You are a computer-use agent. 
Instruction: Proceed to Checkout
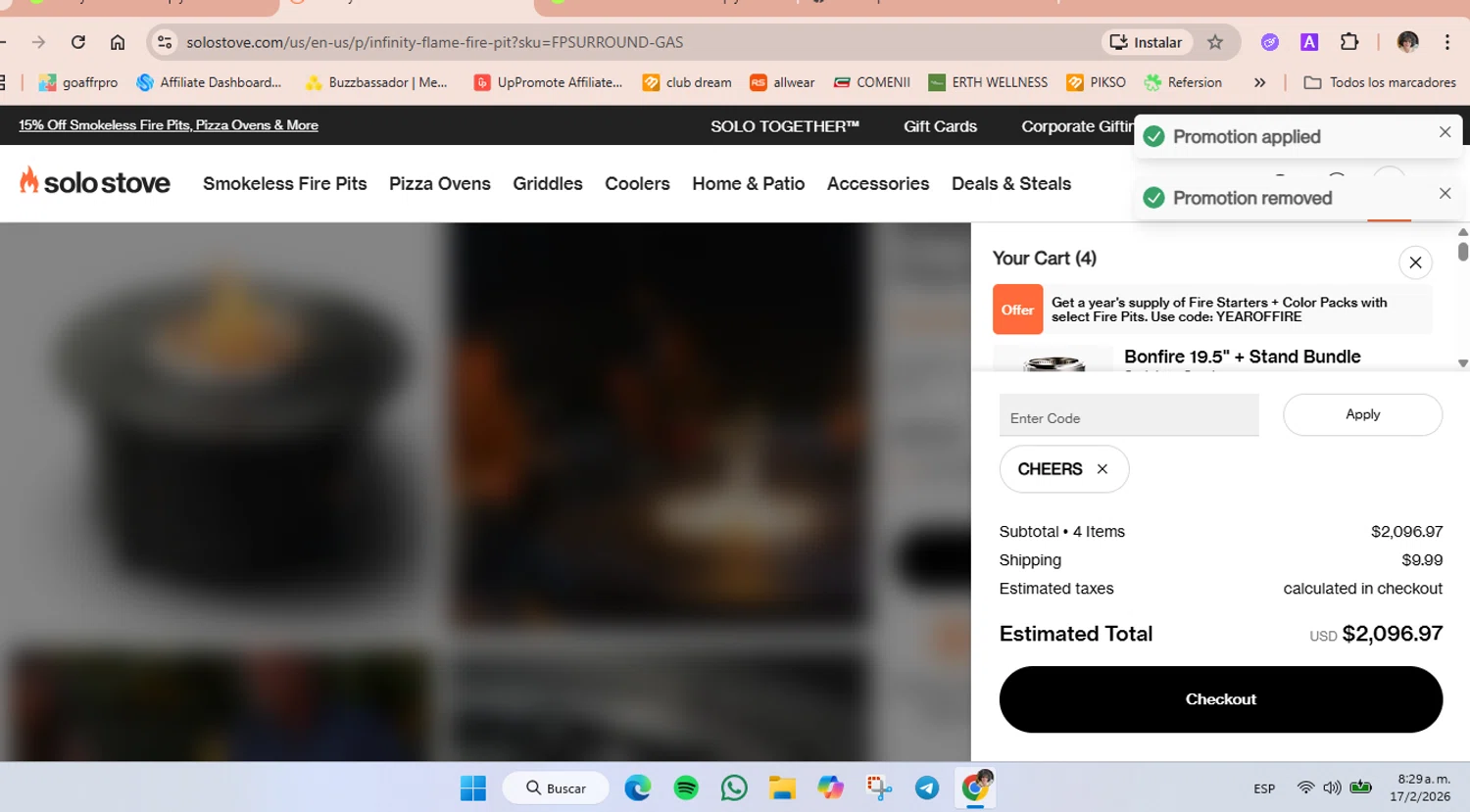[x=1221, y=699]
